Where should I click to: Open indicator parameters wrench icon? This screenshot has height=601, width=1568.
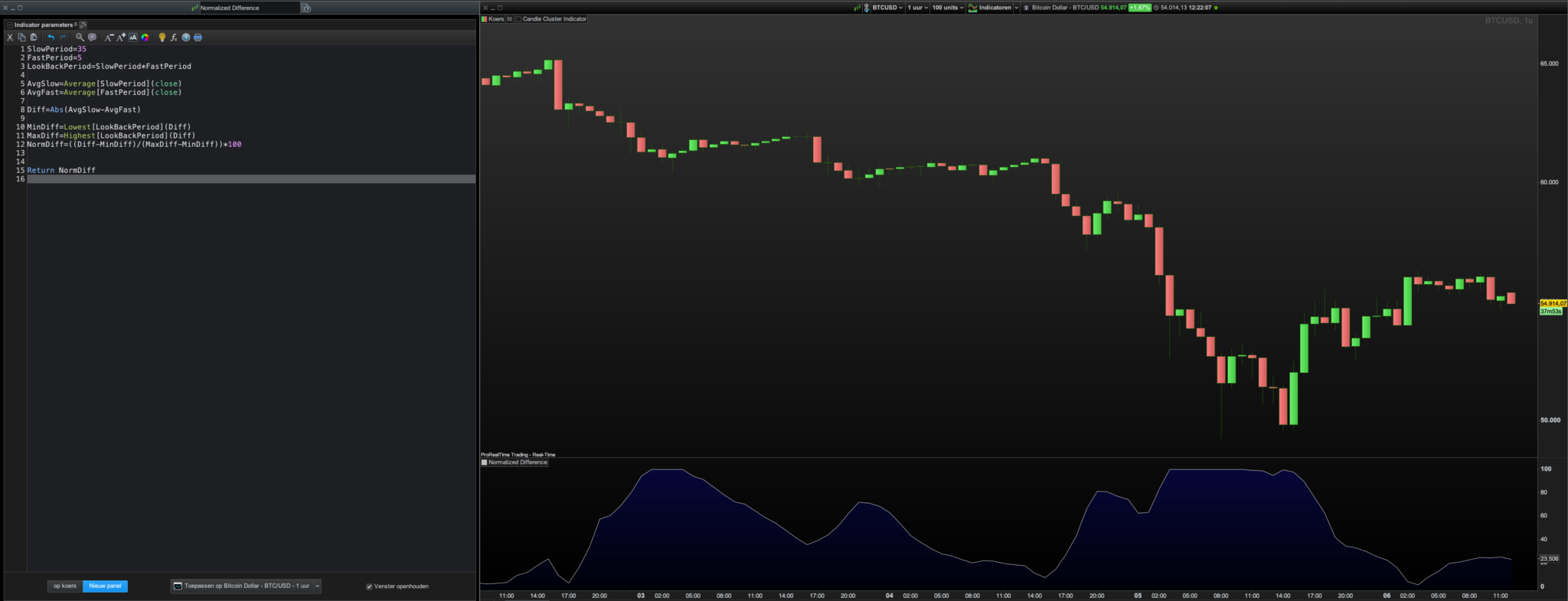click(x=83, y=24)
